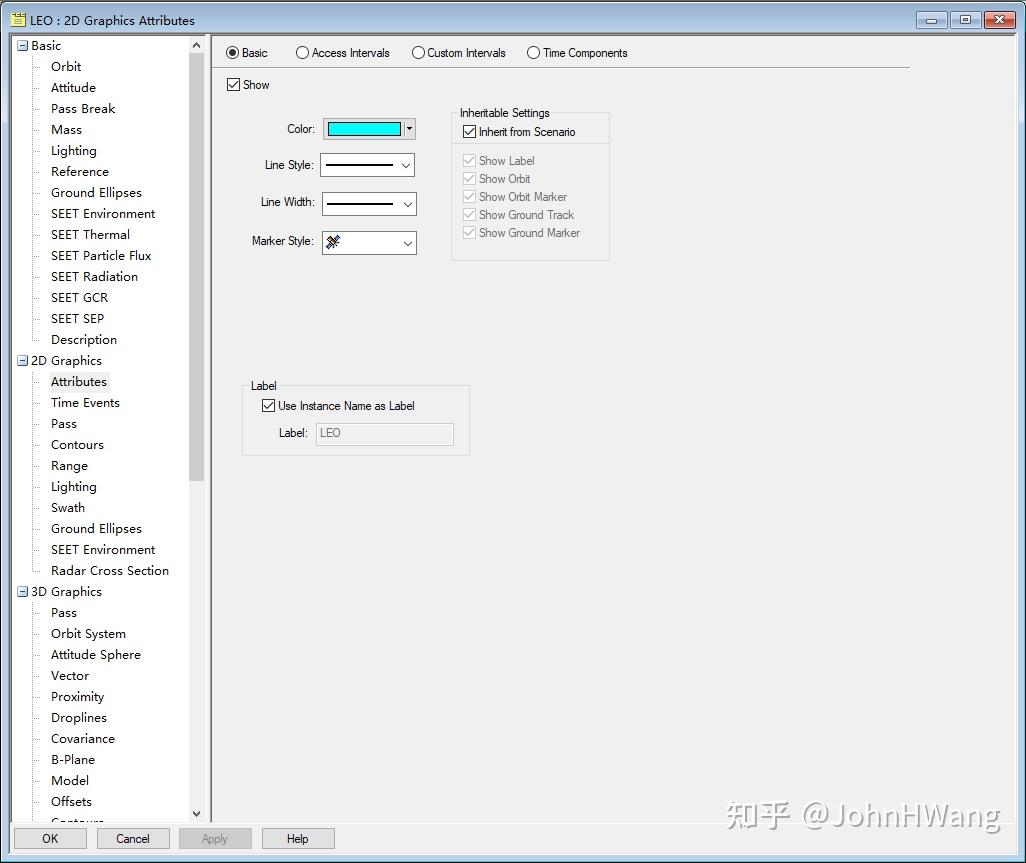Screen dimensions: 1026x863
Task: Open SEET Thermal page
Action: 90,234
